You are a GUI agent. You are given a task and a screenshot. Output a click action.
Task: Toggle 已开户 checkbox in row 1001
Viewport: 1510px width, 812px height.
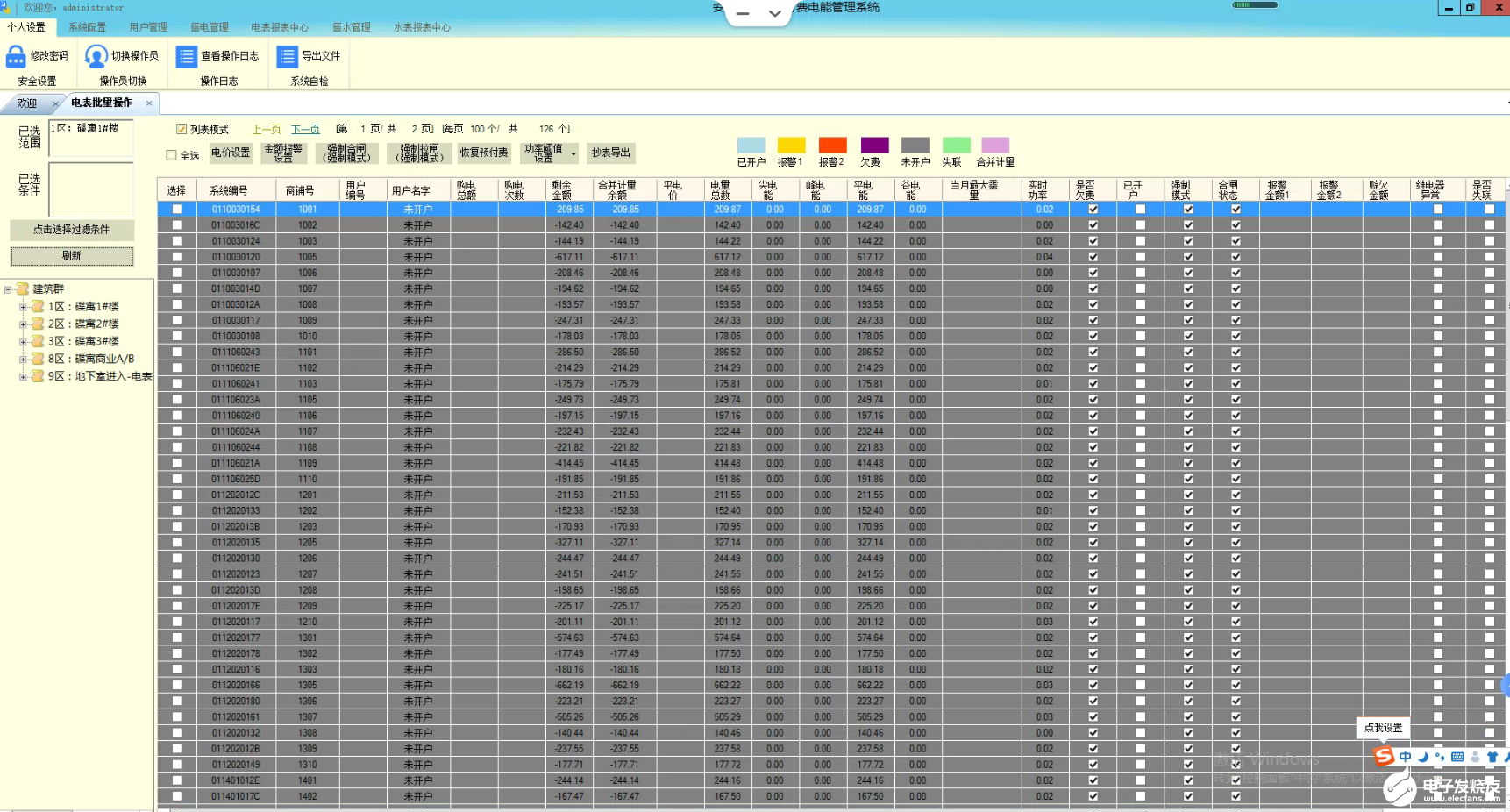point(1140,210)
